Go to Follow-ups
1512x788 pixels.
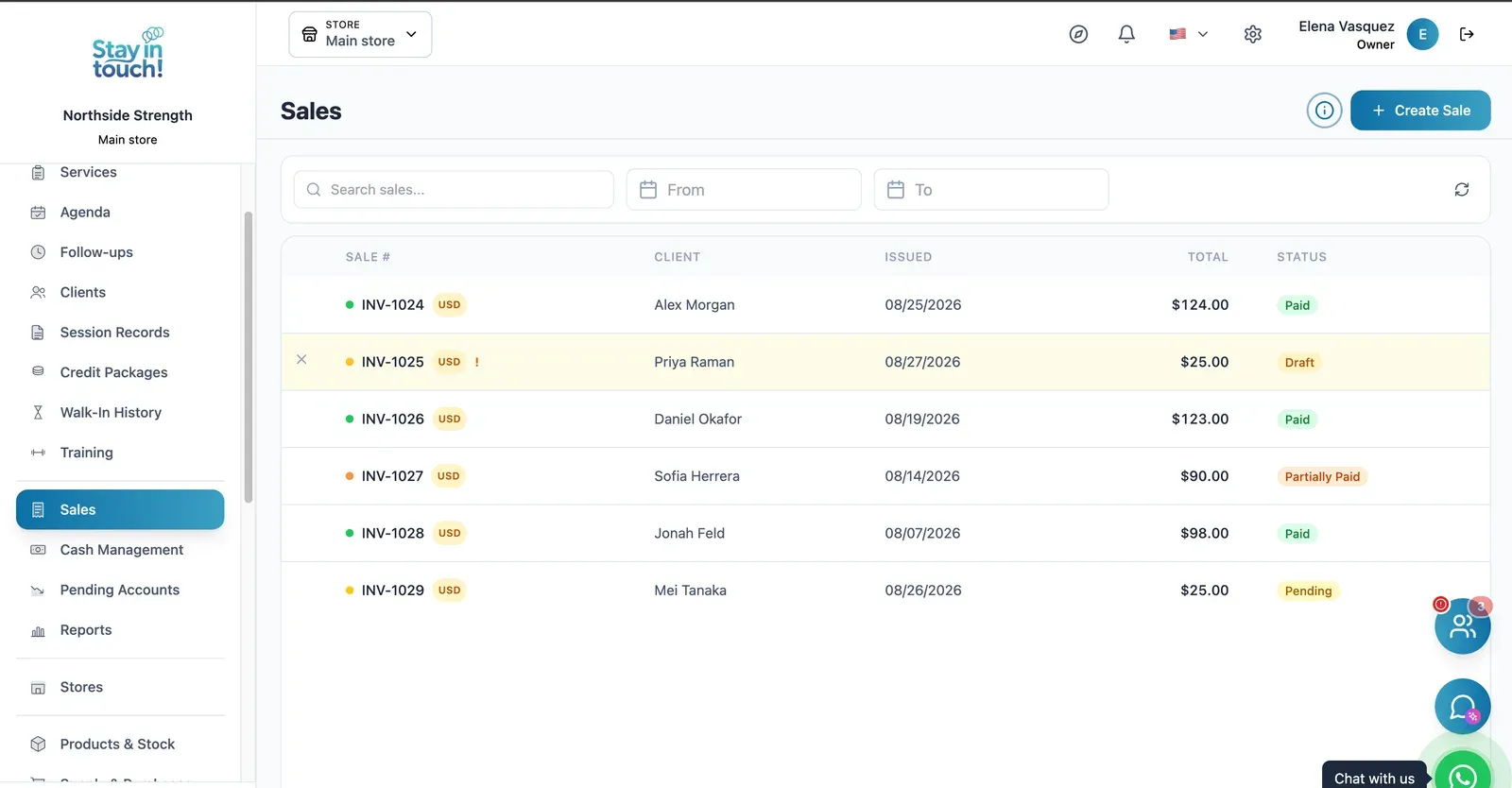point(121,252)
